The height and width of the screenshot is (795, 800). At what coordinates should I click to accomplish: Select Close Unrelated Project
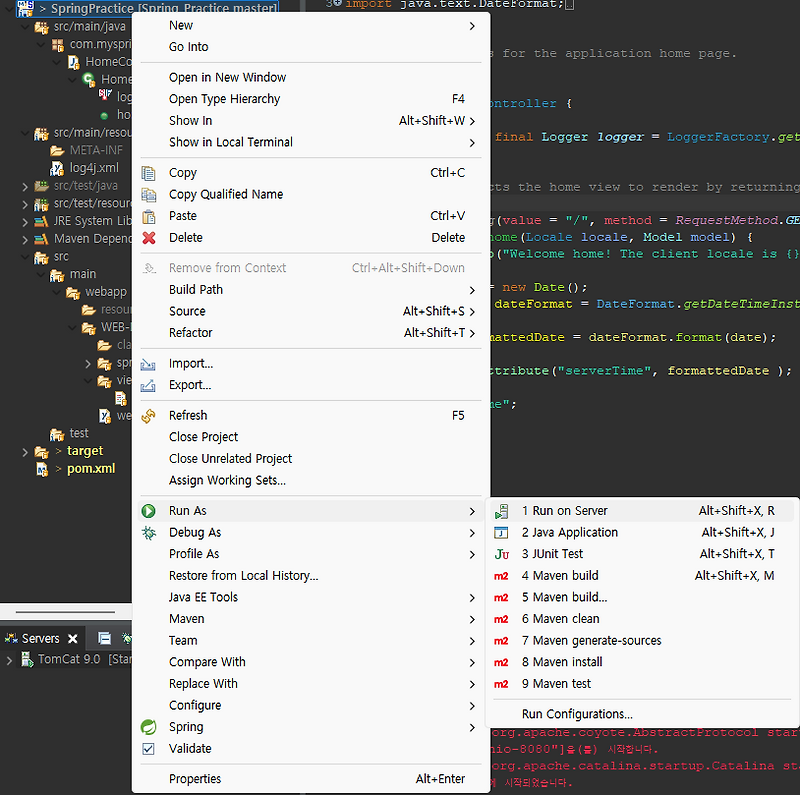click(x=311, y=459)
